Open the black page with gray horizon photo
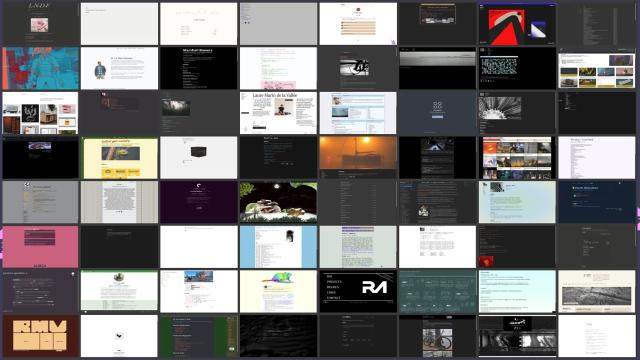640x360 pixels. pyautogui.click(x=438, y=68)
